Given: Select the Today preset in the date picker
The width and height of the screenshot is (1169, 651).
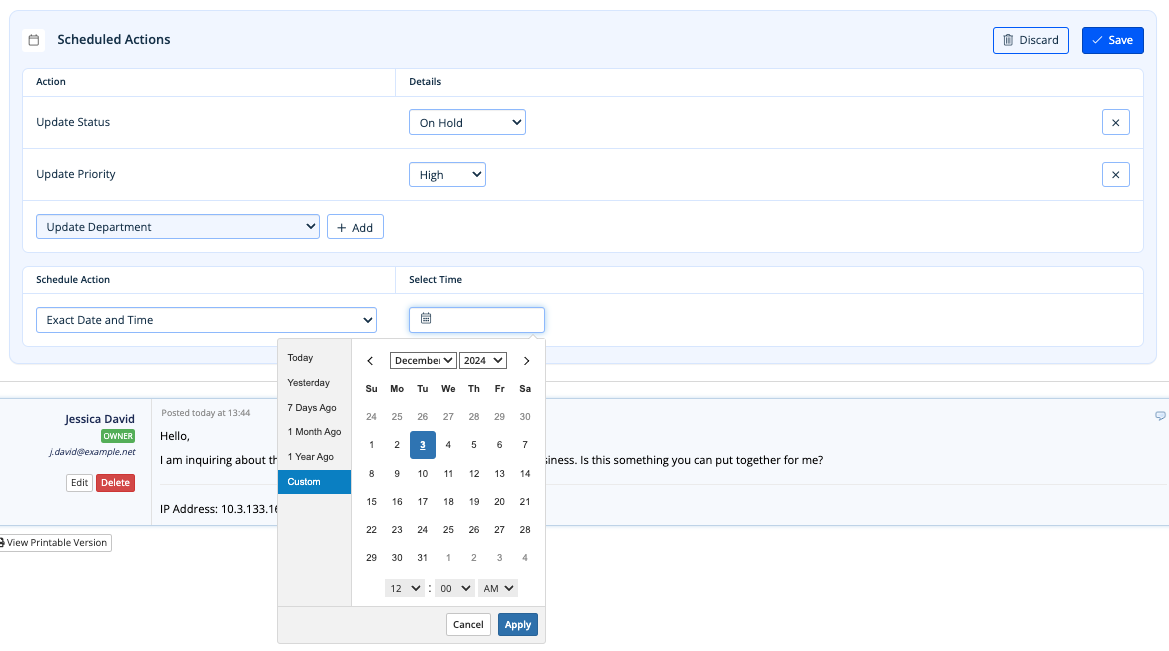Looking at the screenshot, I should point(300,357).
